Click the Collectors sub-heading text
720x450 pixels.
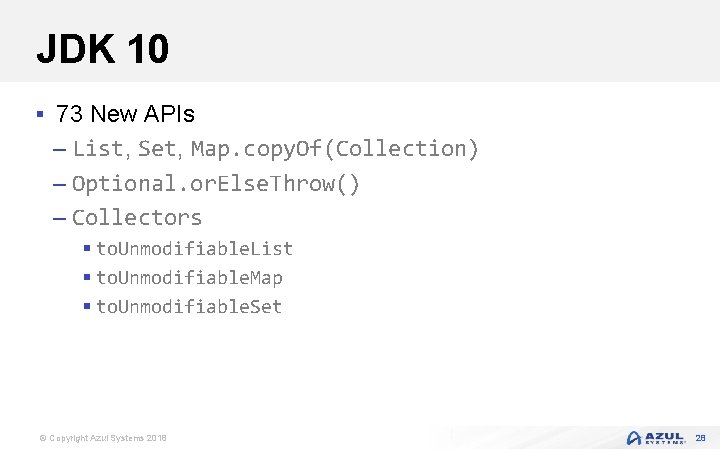(x=137, y=217)
